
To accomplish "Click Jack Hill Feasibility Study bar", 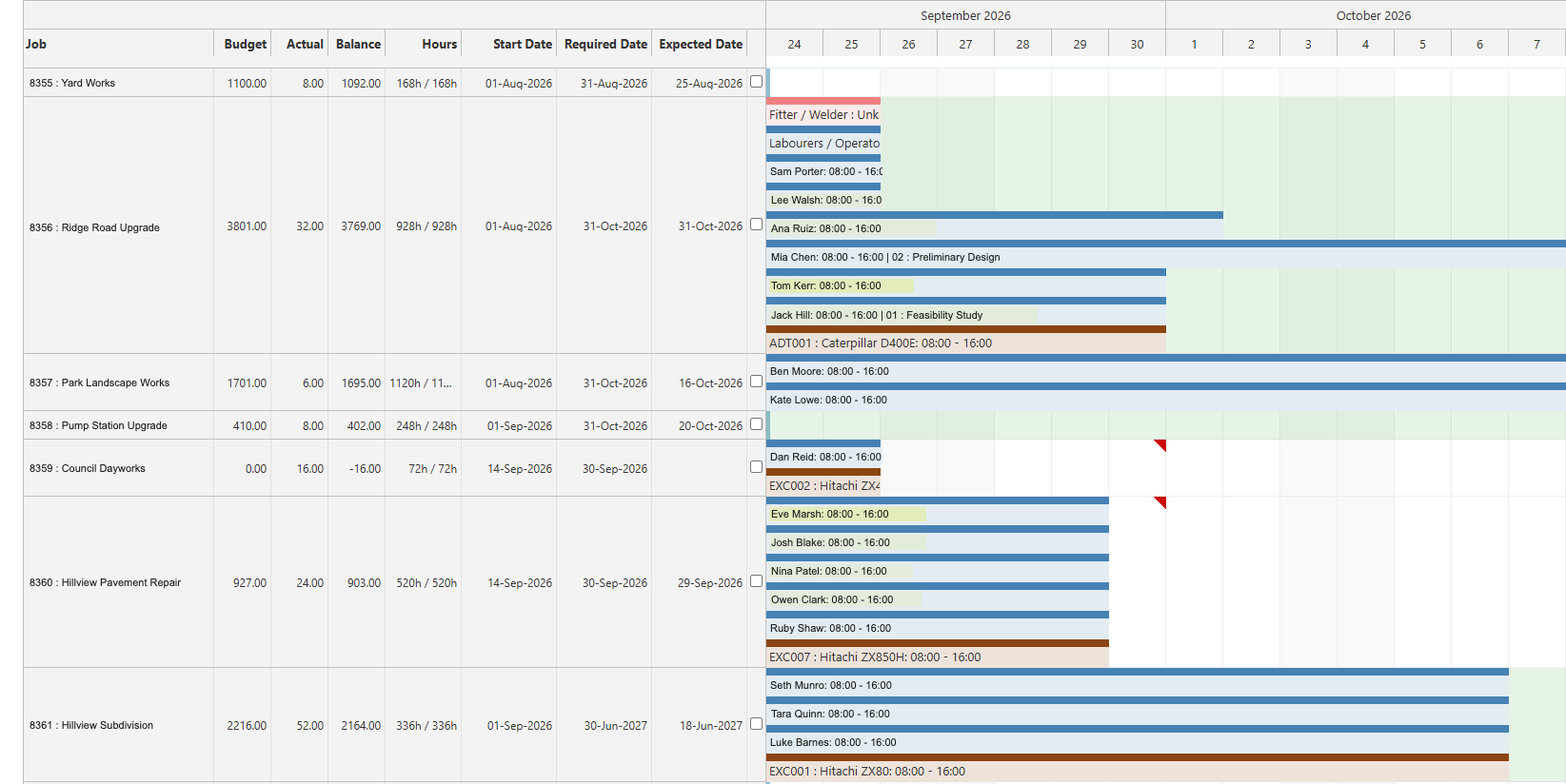I will [x=966, y=311].
